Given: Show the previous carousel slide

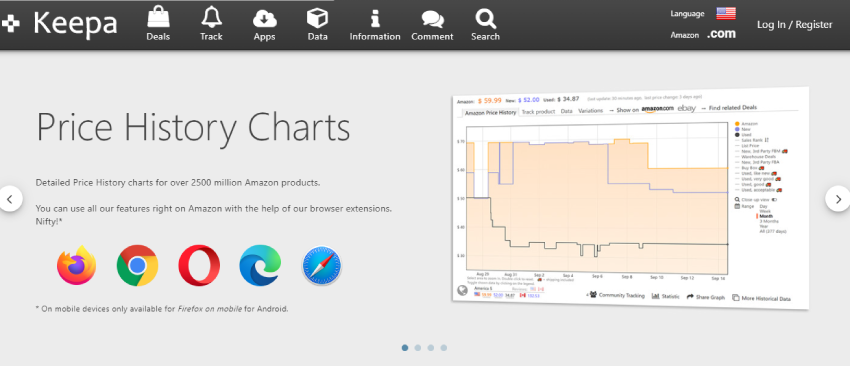Looking at the screenshot, I should click(x=10, y=199).
